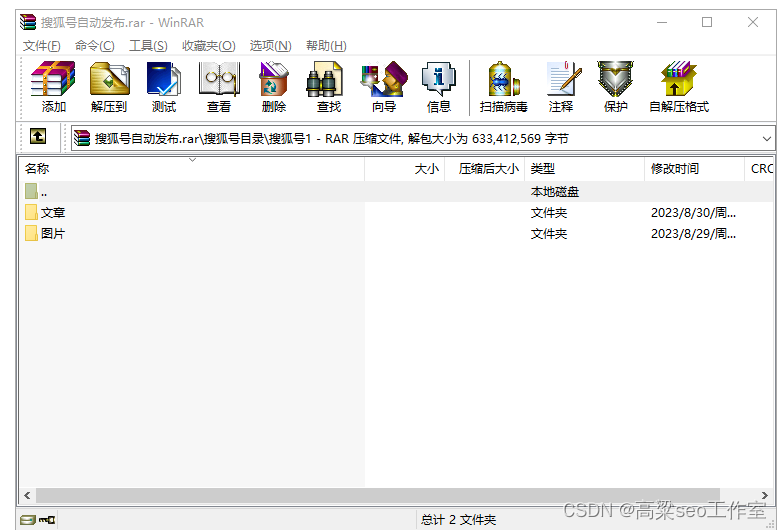781x530 pixels.
Task: Minimize the WinRAR window
Action: 661,22
